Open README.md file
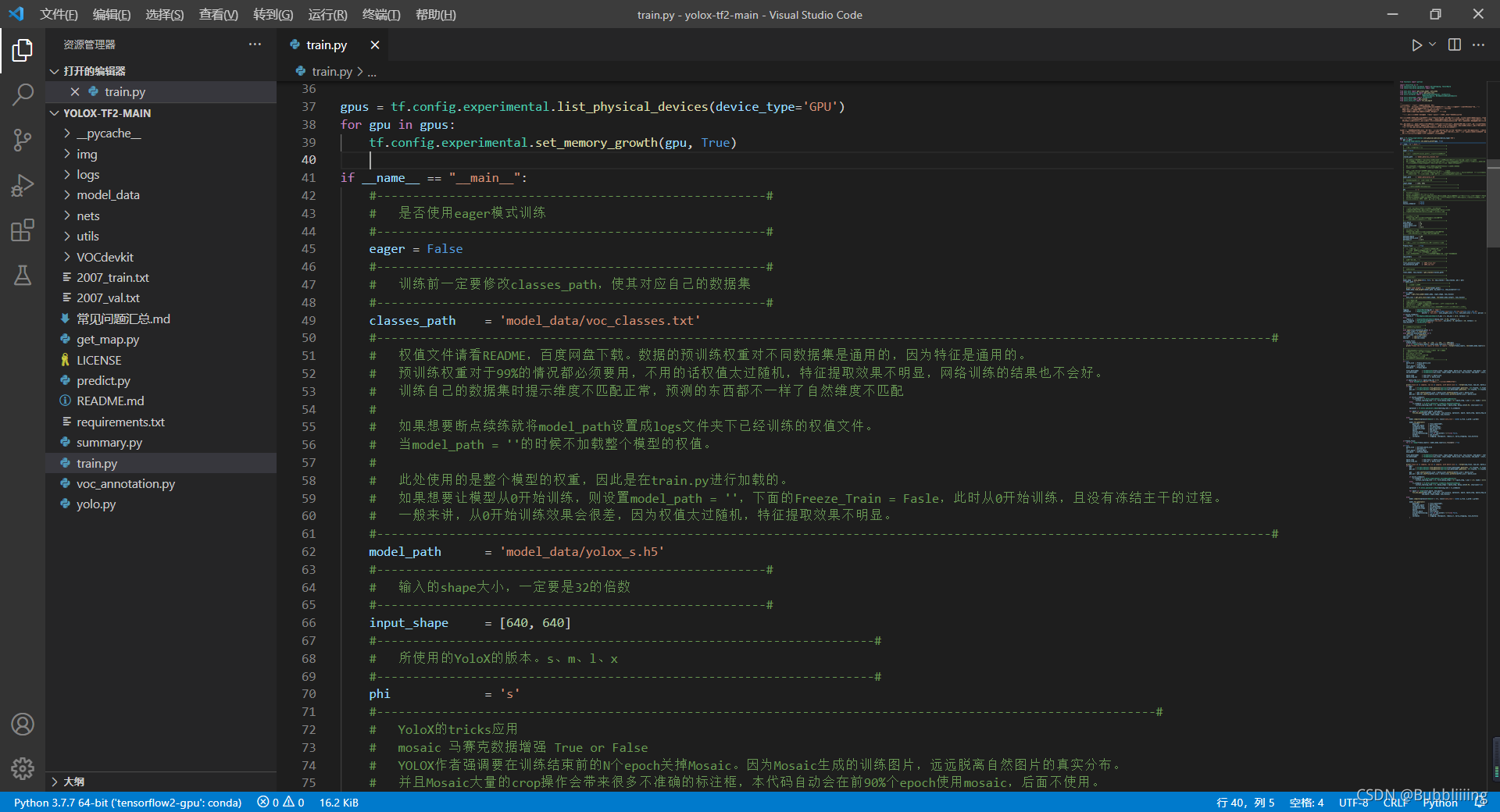 tap(161, 401)
